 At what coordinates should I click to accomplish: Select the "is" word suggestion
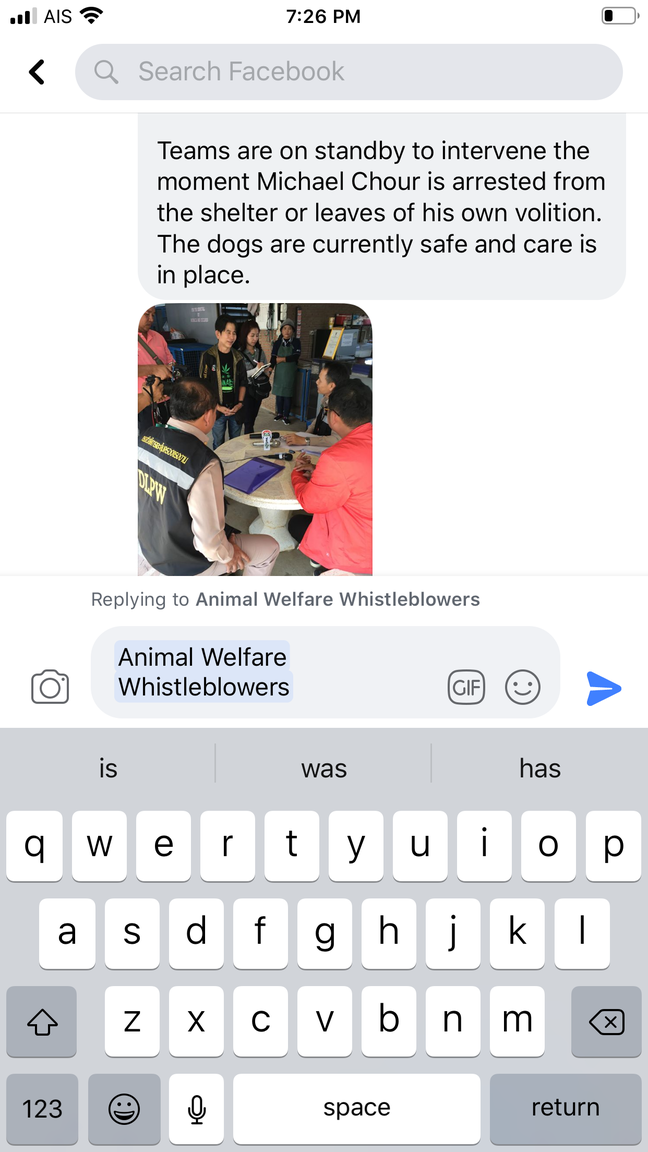coord(108,768)
